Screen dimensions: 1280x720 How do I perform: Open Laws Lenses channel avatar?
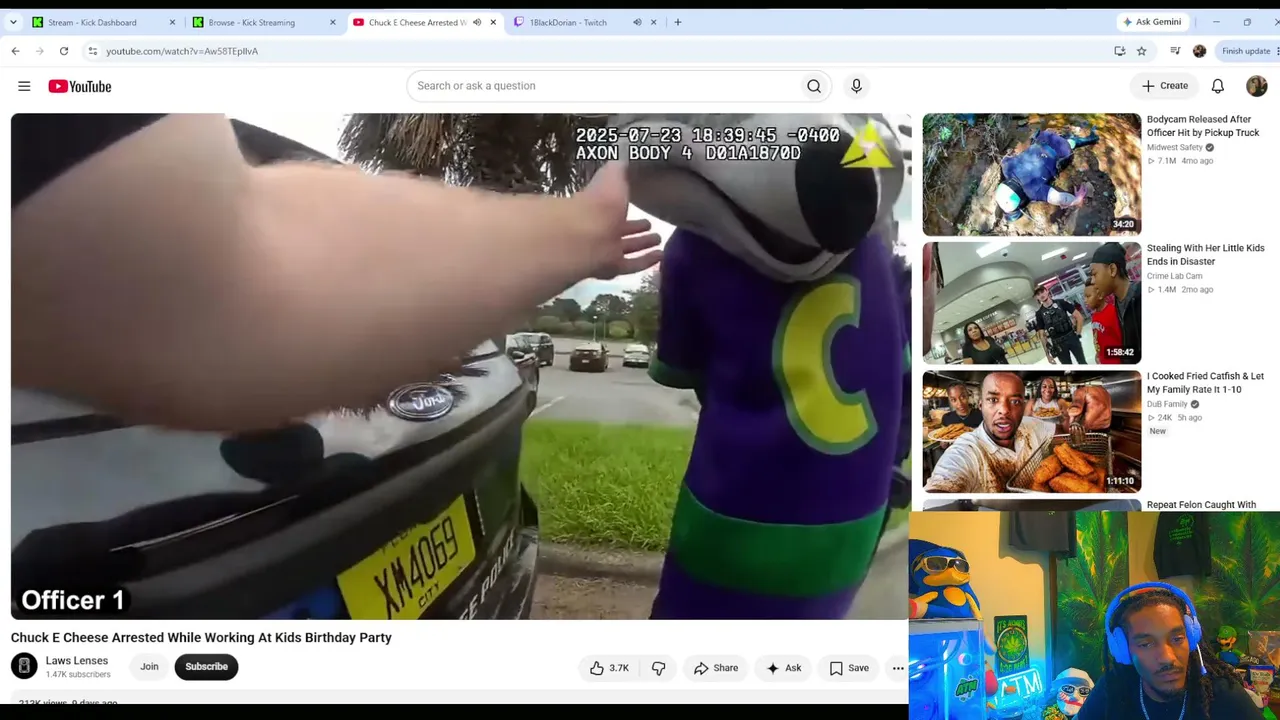(24, 666)
